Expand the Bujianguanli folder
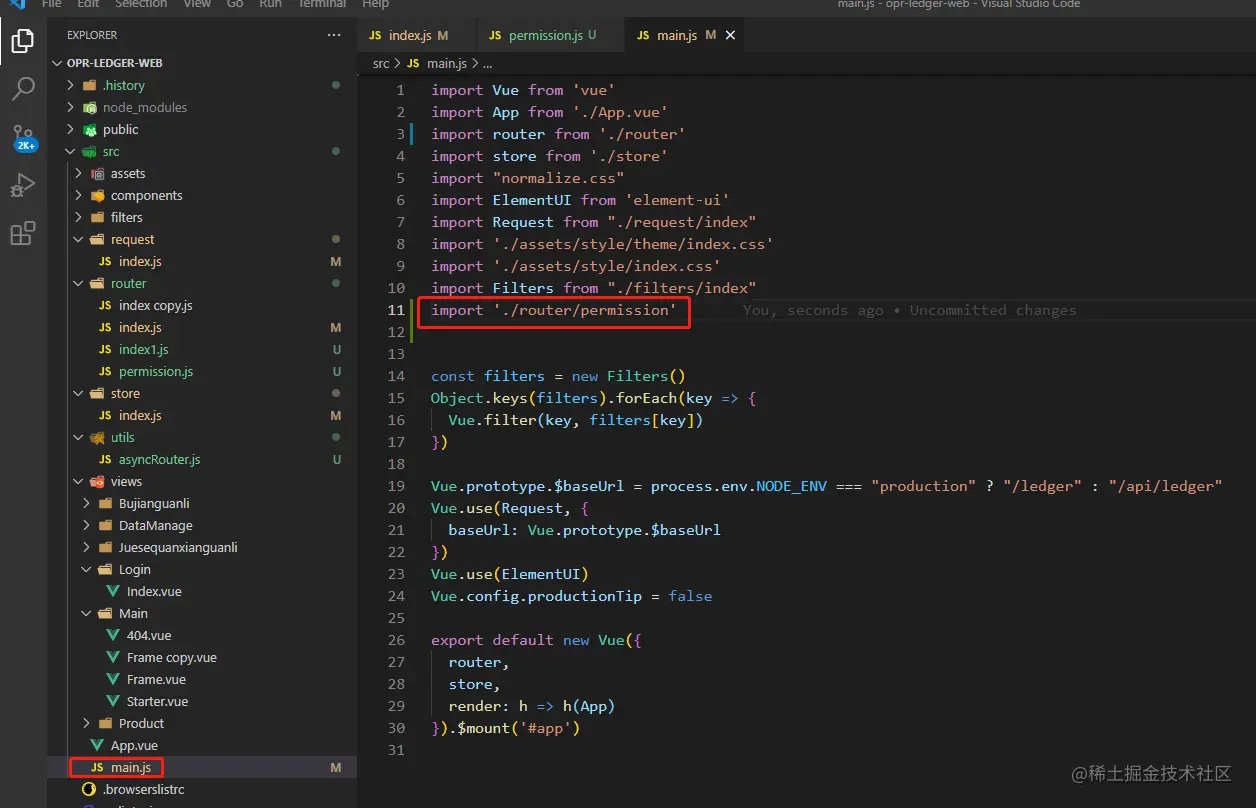This screenshot has height=808, width=1256. pyautogui.click(x=153, y=503)
